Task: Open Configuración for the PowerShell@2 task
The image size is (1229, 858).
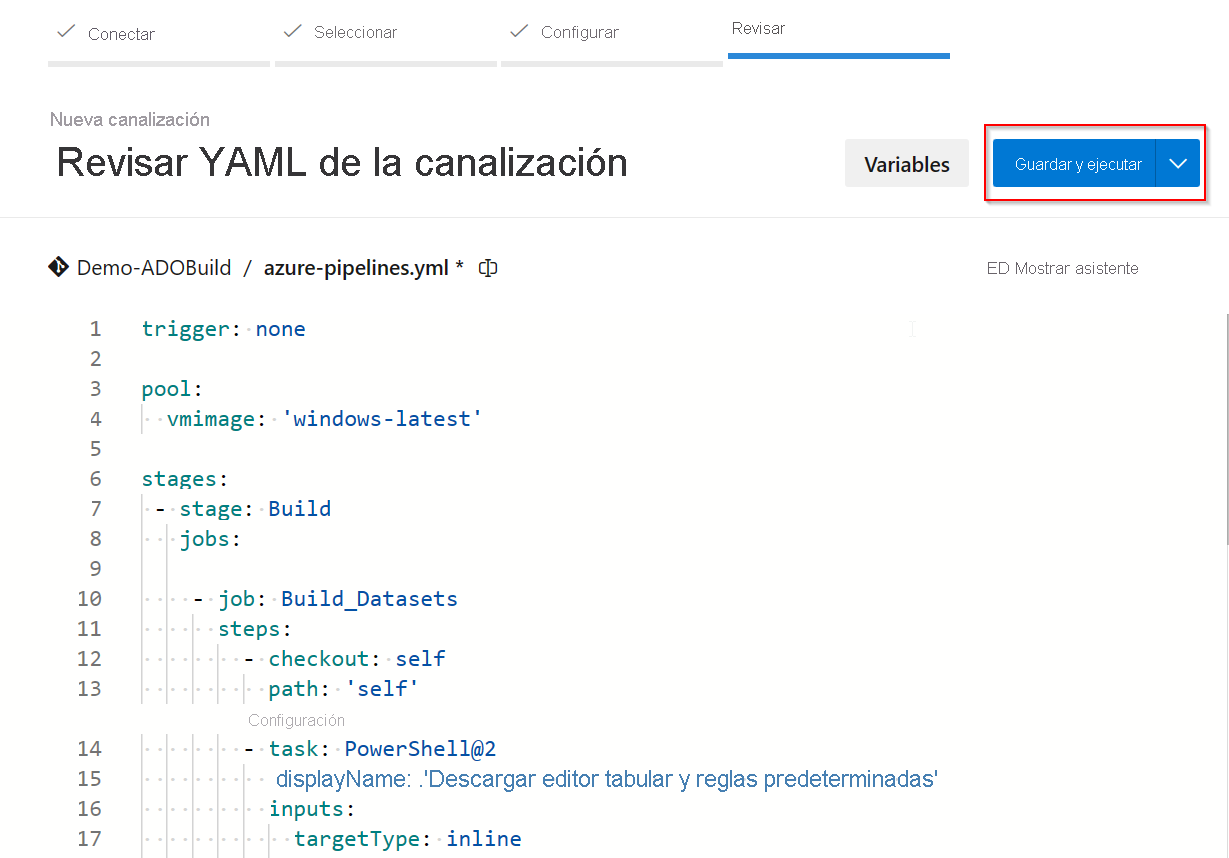Action: point(296,720)
